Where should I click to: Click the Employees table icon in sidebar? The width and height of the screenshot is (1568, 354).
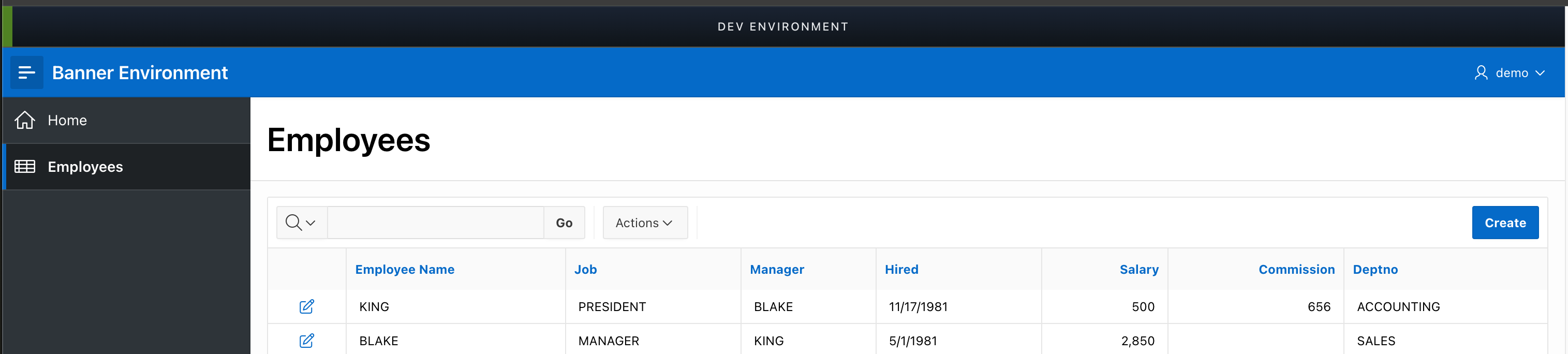[x=25, y=167]
